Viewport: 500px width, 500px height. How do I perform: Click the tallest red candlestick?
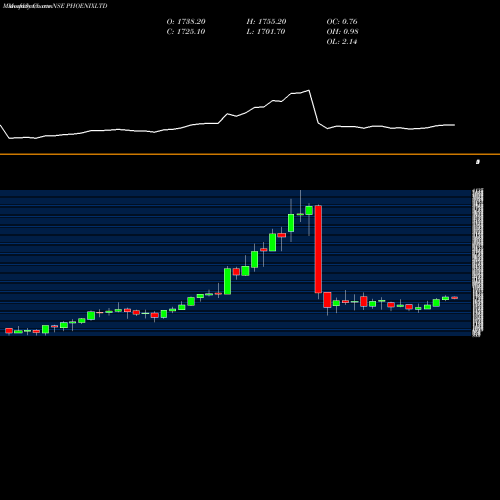(x=318, y=249)
